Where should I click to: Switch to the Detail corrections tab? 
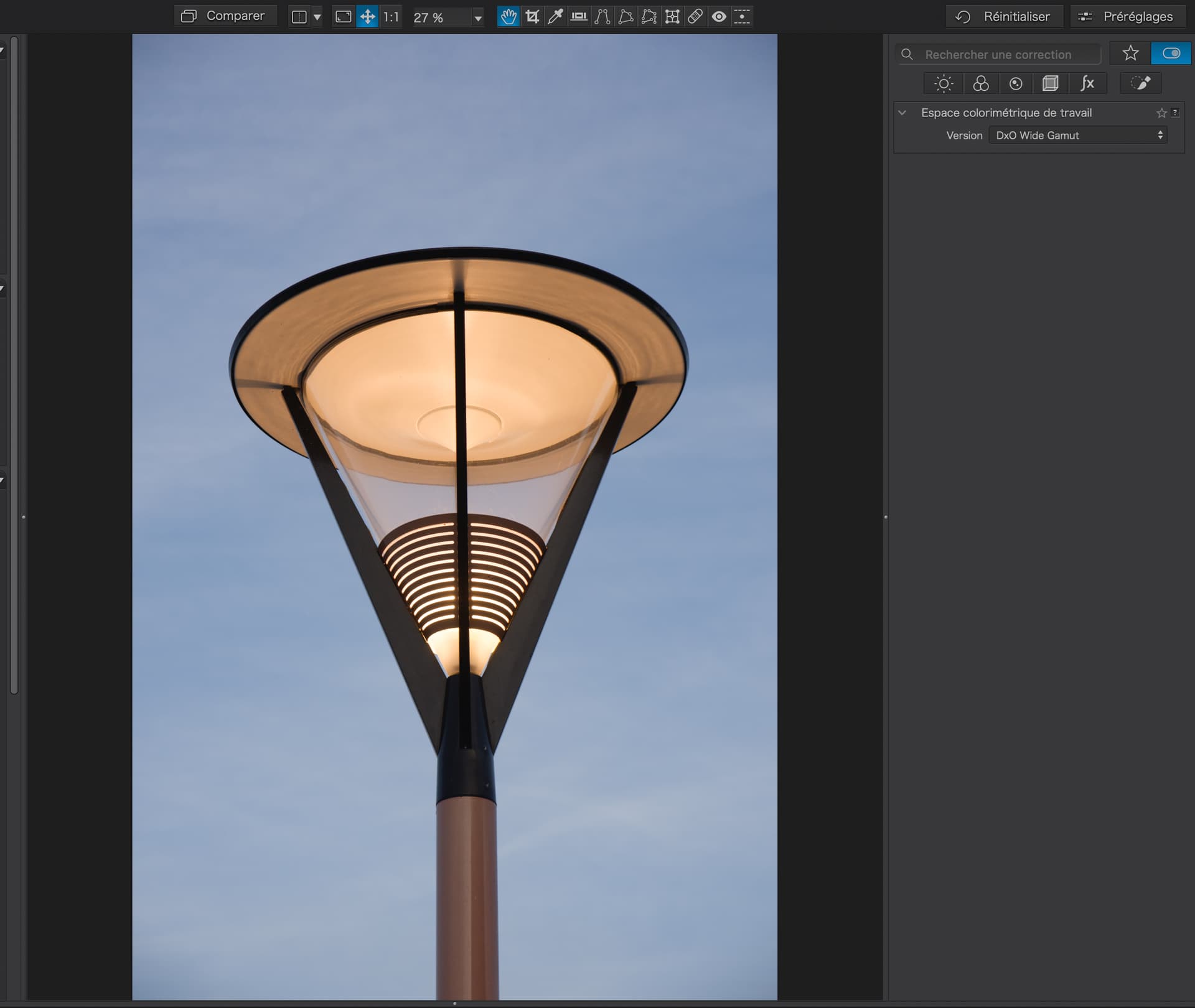click(1016, 83)
